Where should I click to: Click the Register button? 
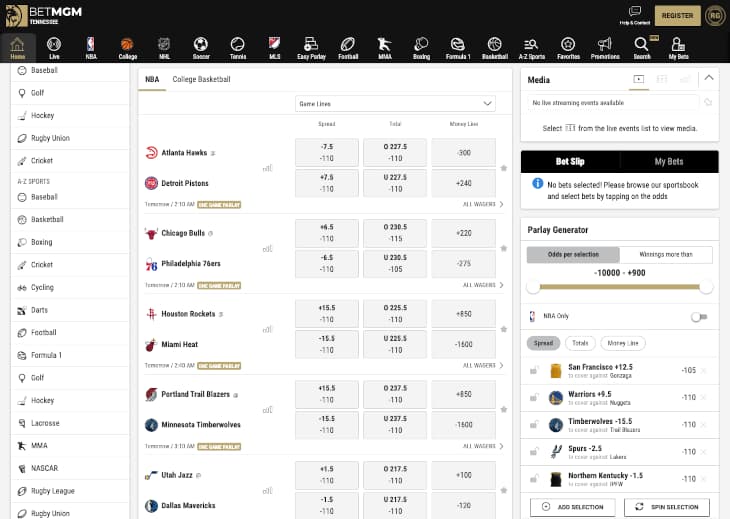(x=677, y=16)
